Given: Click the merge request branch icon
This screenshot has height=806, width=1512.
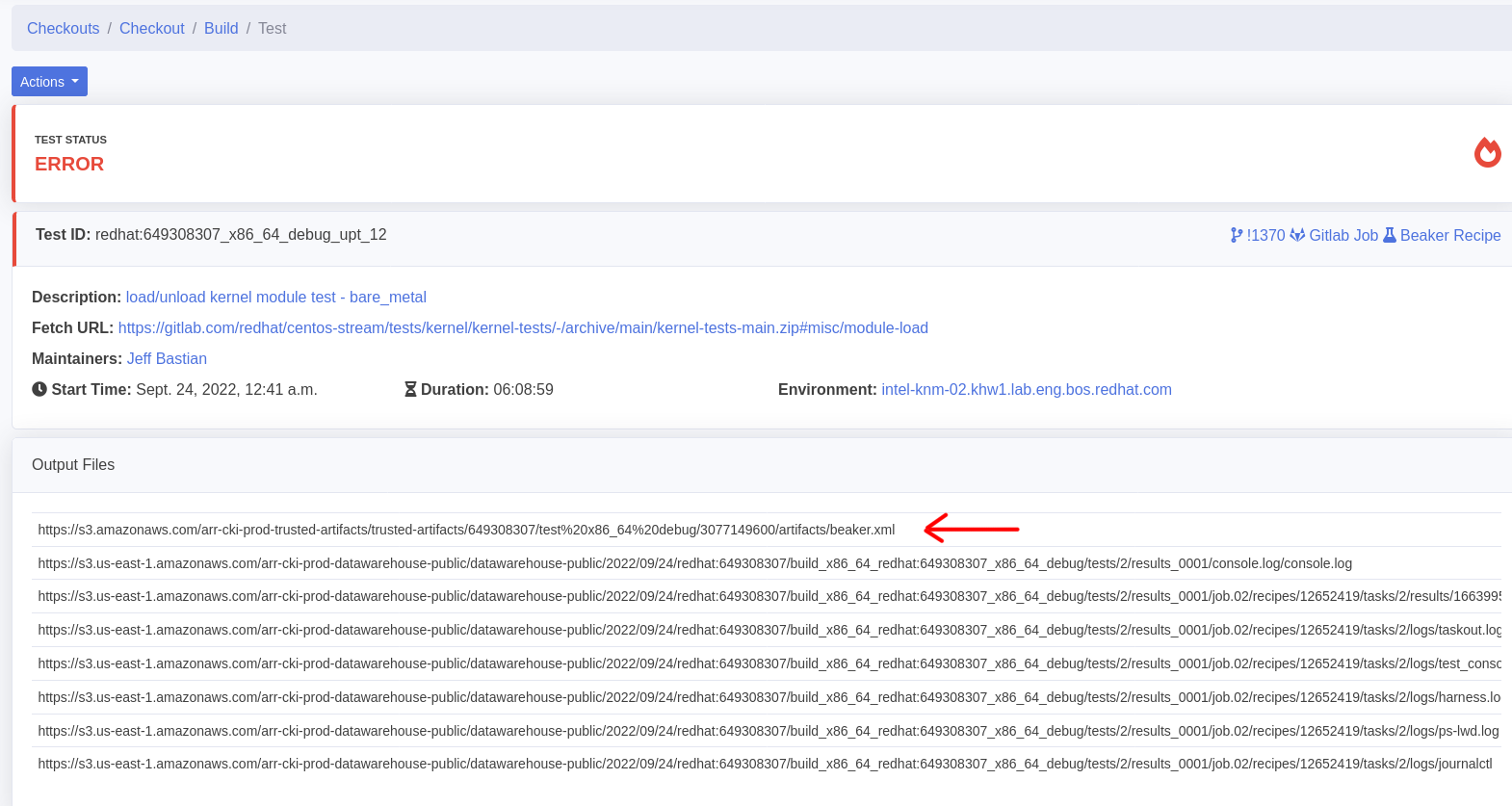Looking at the screenshot, I should 1237,235.
